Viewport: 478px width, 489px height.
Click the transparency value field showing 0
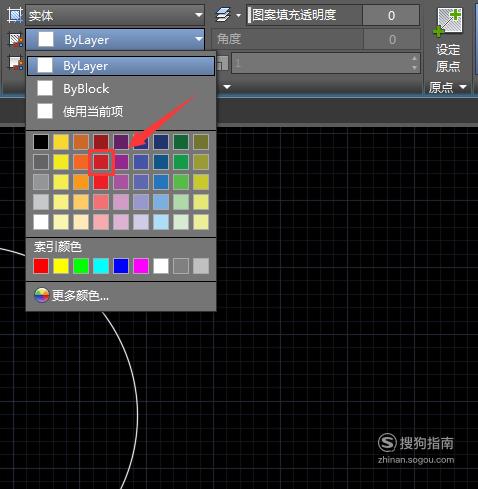click(x=391, y=15)
